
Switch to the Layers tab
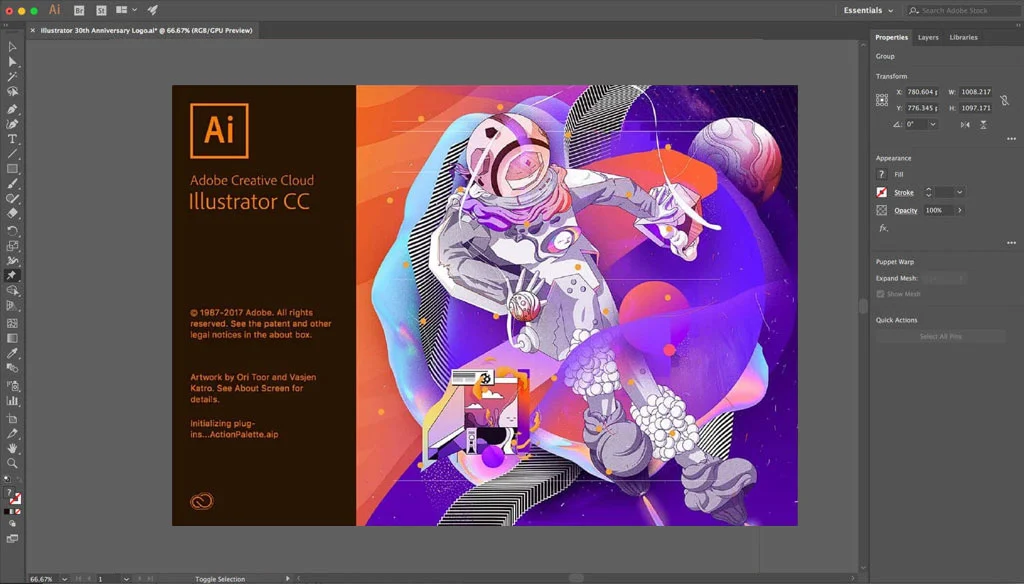[928, 37]
